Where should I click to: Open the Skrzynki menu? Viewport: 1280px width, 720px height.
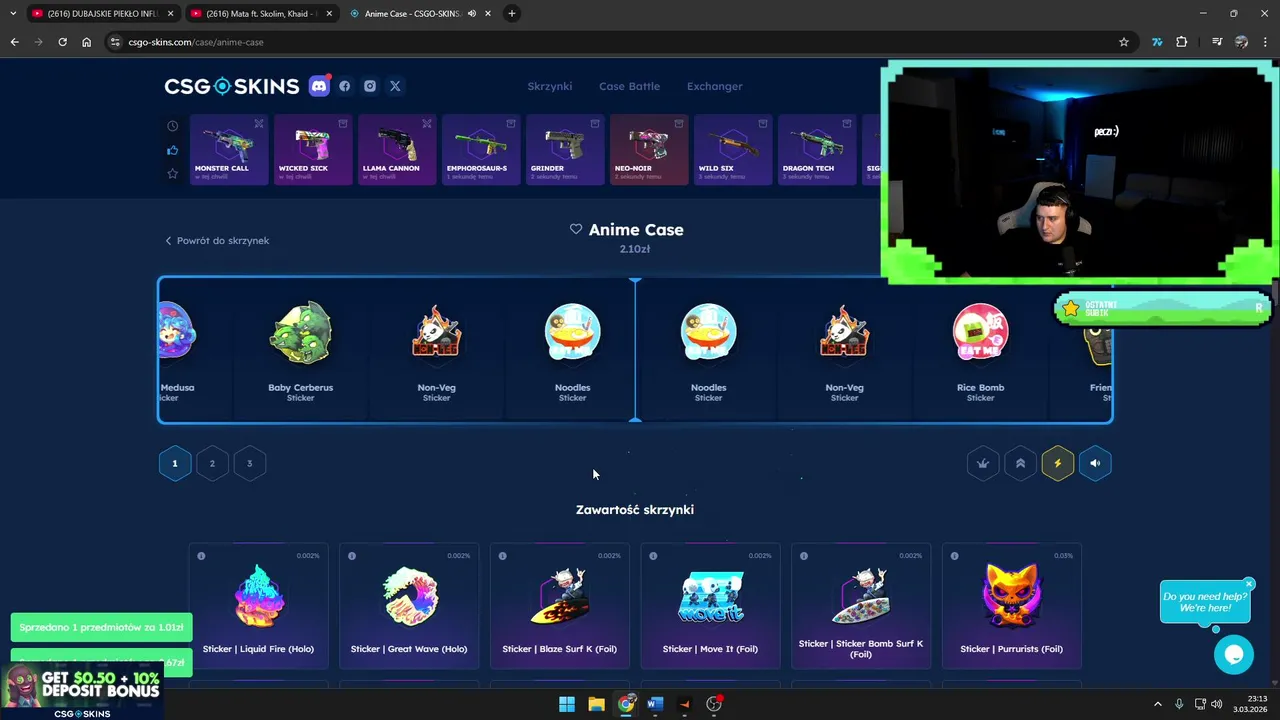click(550, 86)
